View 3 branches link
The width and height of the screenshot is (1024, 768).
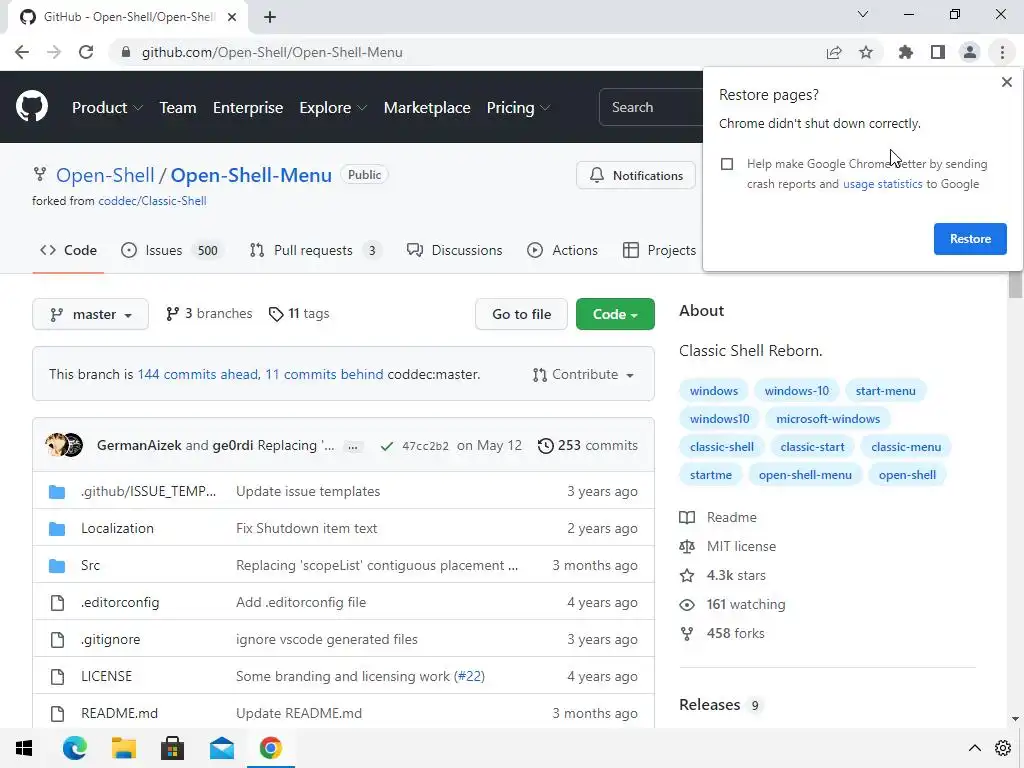[209, 314]
